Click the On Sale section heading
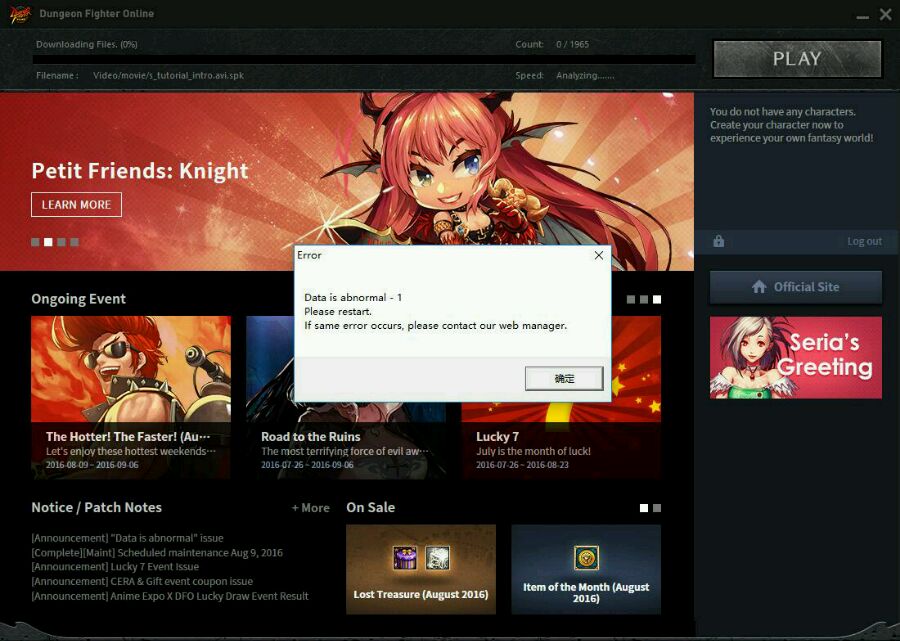 [x=371, y=507]
